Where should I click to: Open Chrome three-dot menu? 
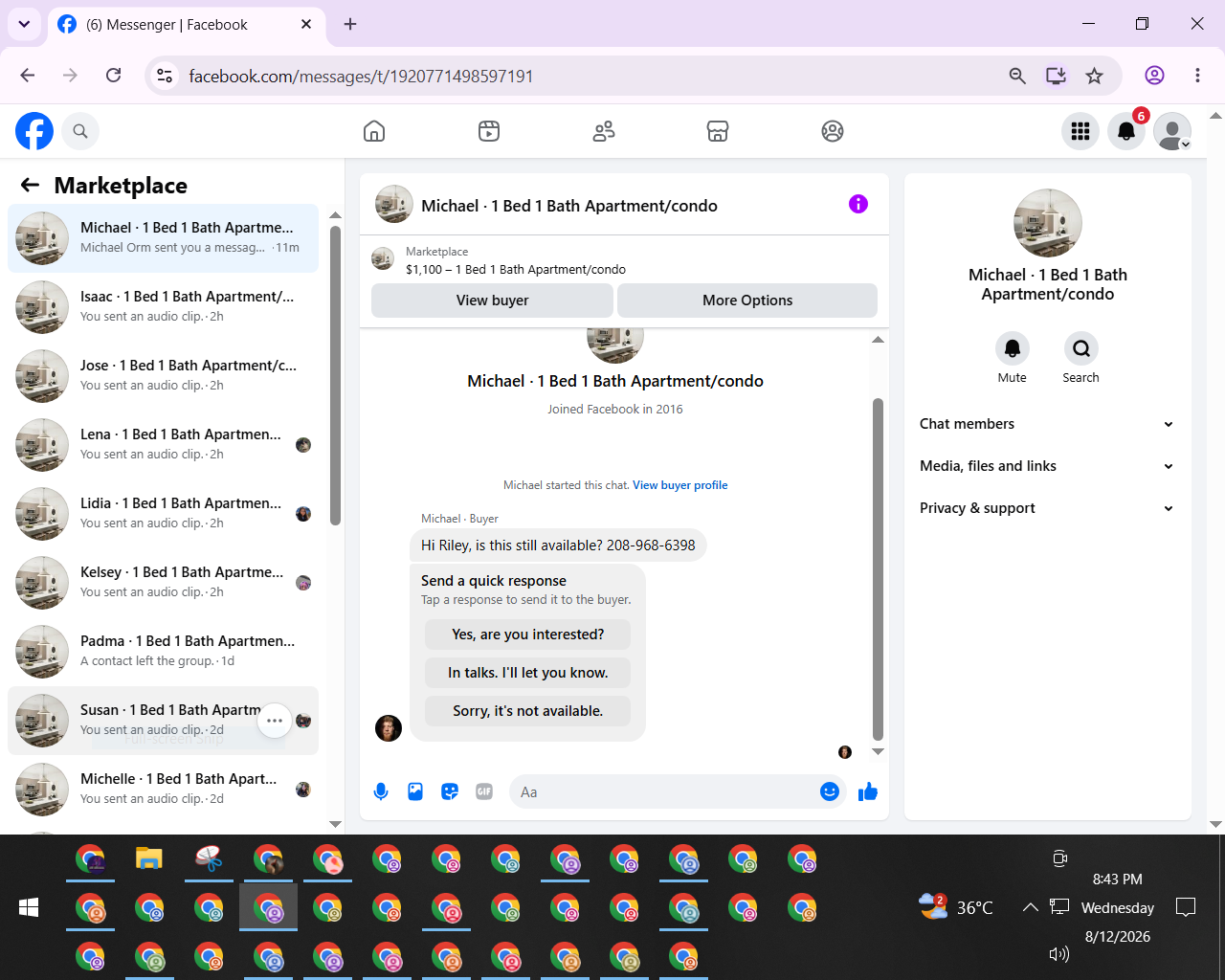coord(1197,76)
